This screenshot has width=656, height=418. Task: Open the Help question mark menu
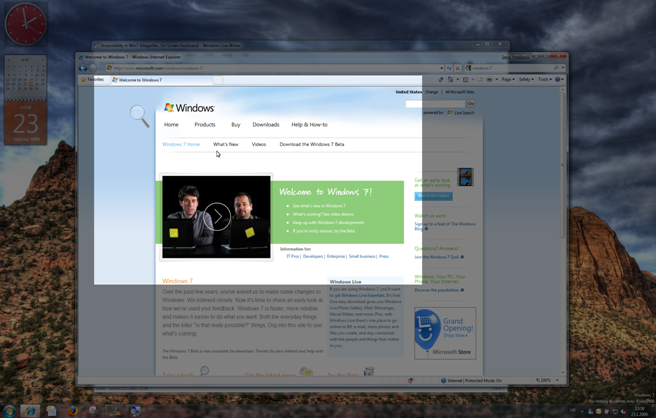[x=559, y=79]
